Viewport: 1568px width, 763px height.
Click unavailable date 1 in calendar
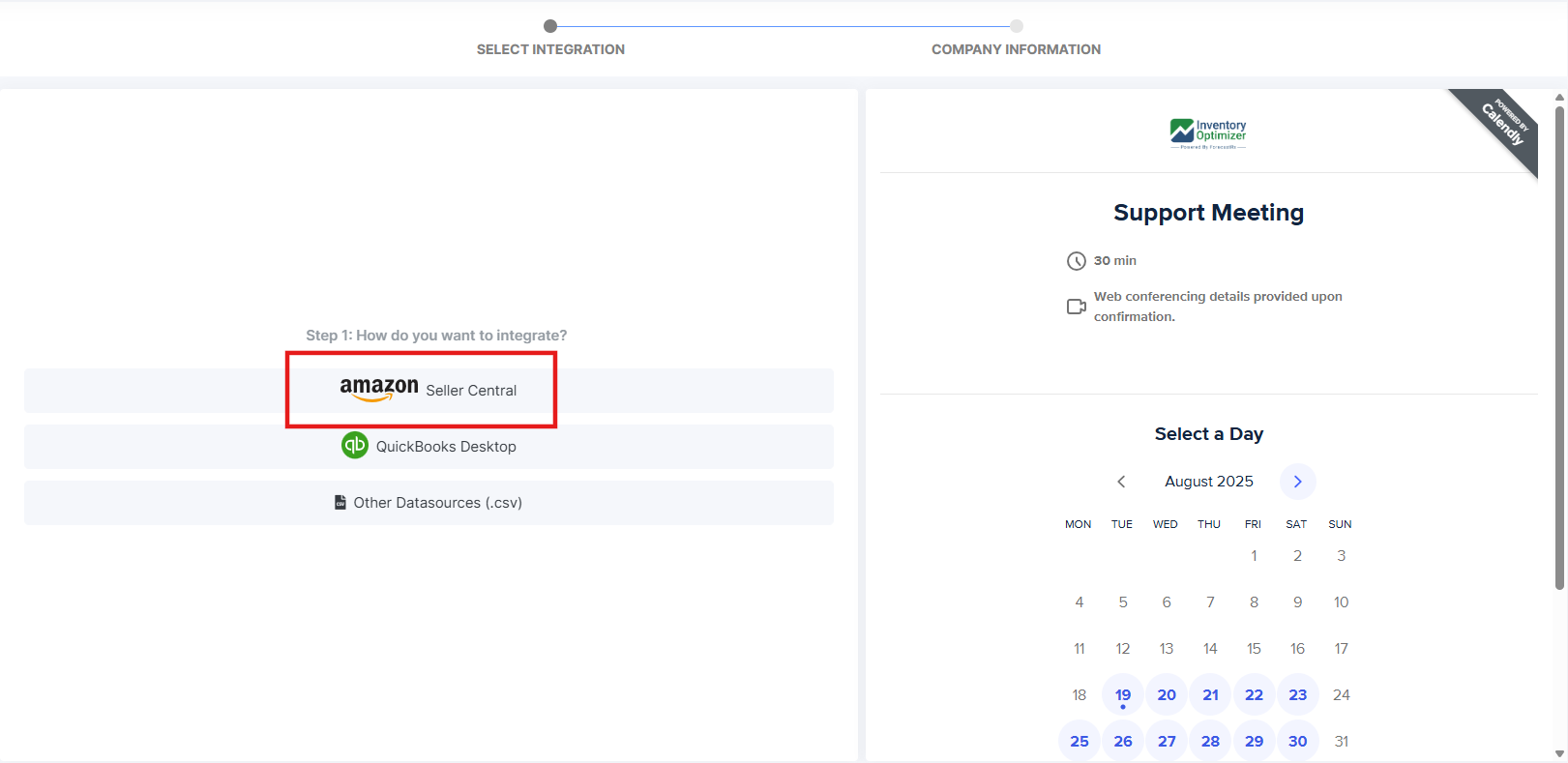coord(1254,555)
